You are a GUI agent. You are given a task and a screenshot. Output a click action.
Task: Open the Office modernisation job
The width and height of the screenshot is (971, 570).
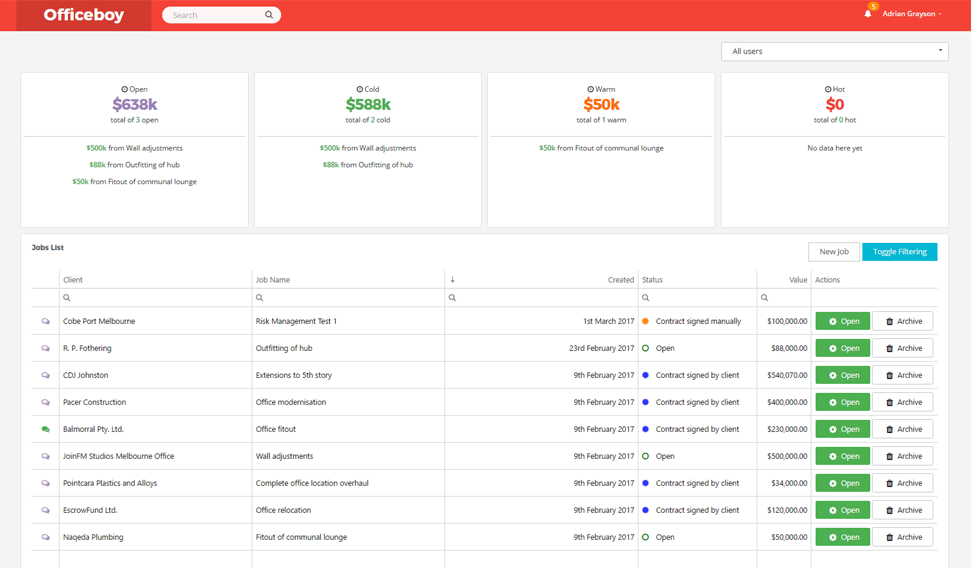pos(842,402)
